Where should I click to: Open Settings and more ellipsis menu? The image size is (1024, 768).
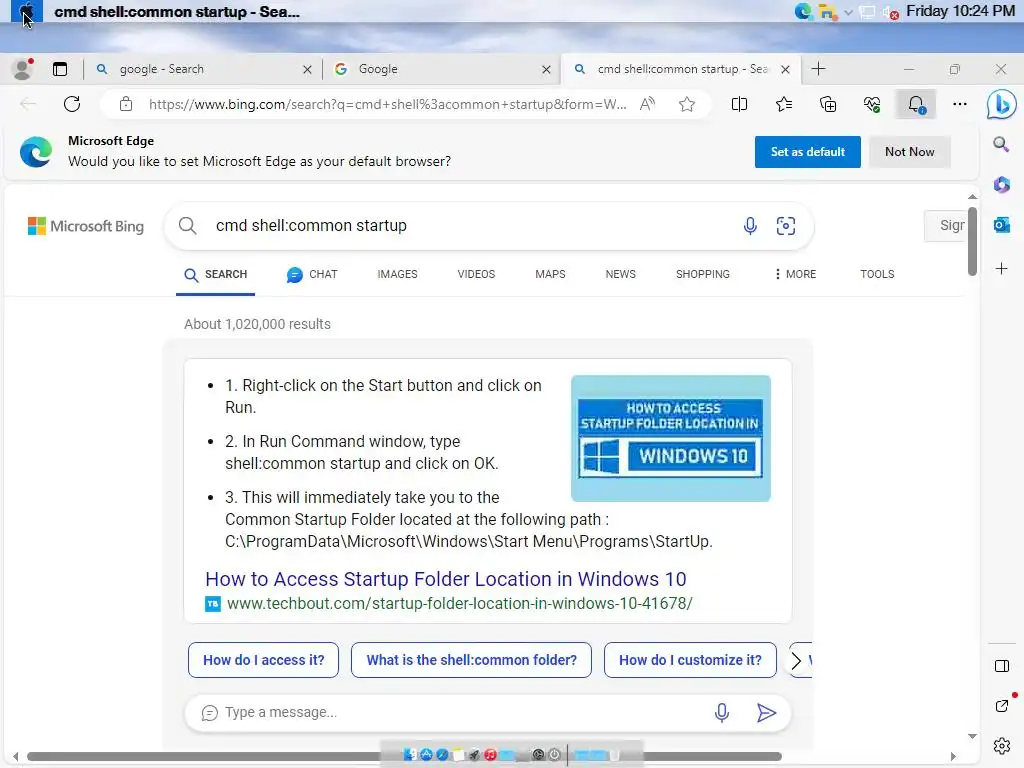pos(960,104)
